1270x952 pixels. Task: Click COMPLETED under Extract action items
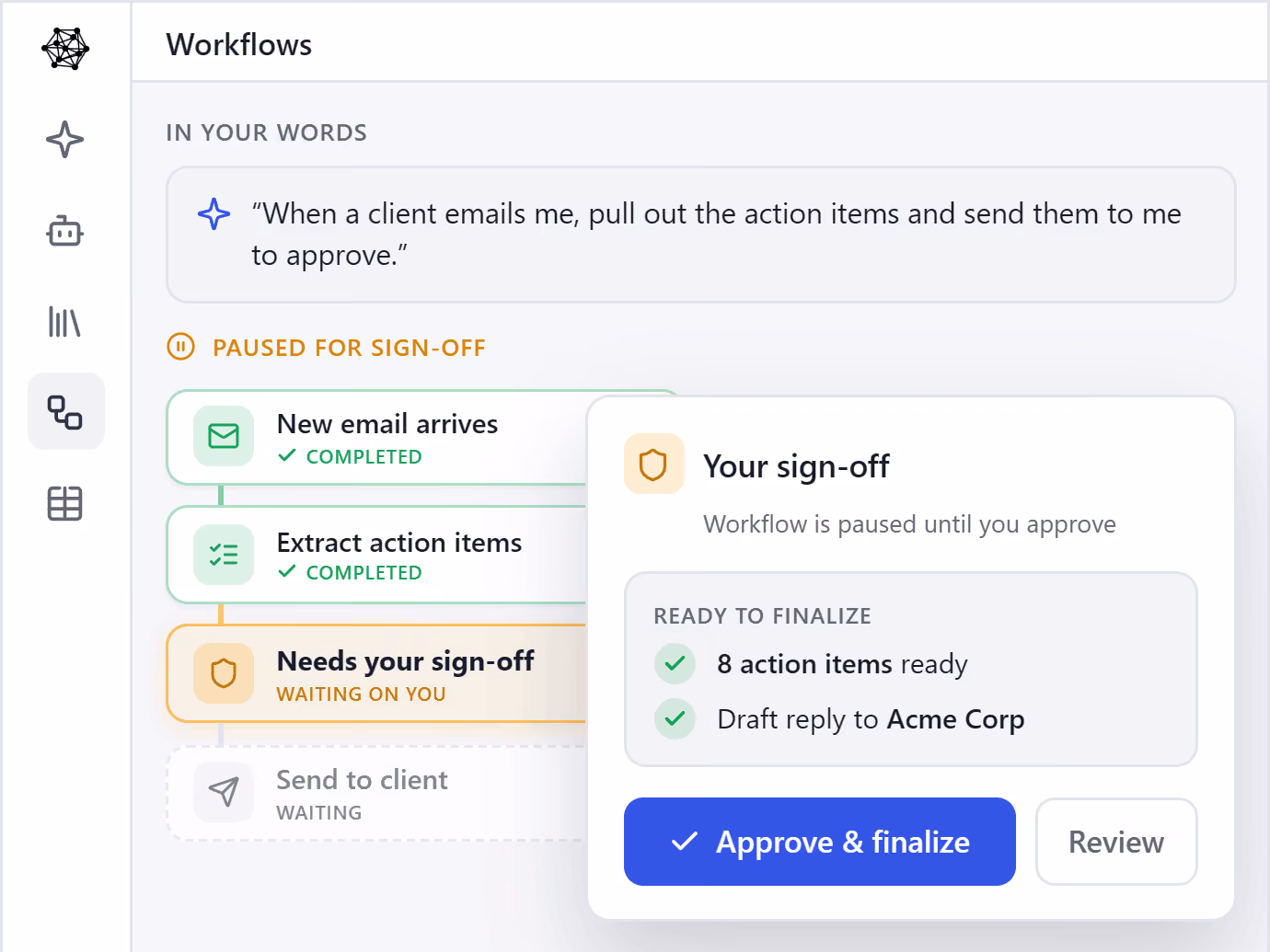click(x=364, y=573)
